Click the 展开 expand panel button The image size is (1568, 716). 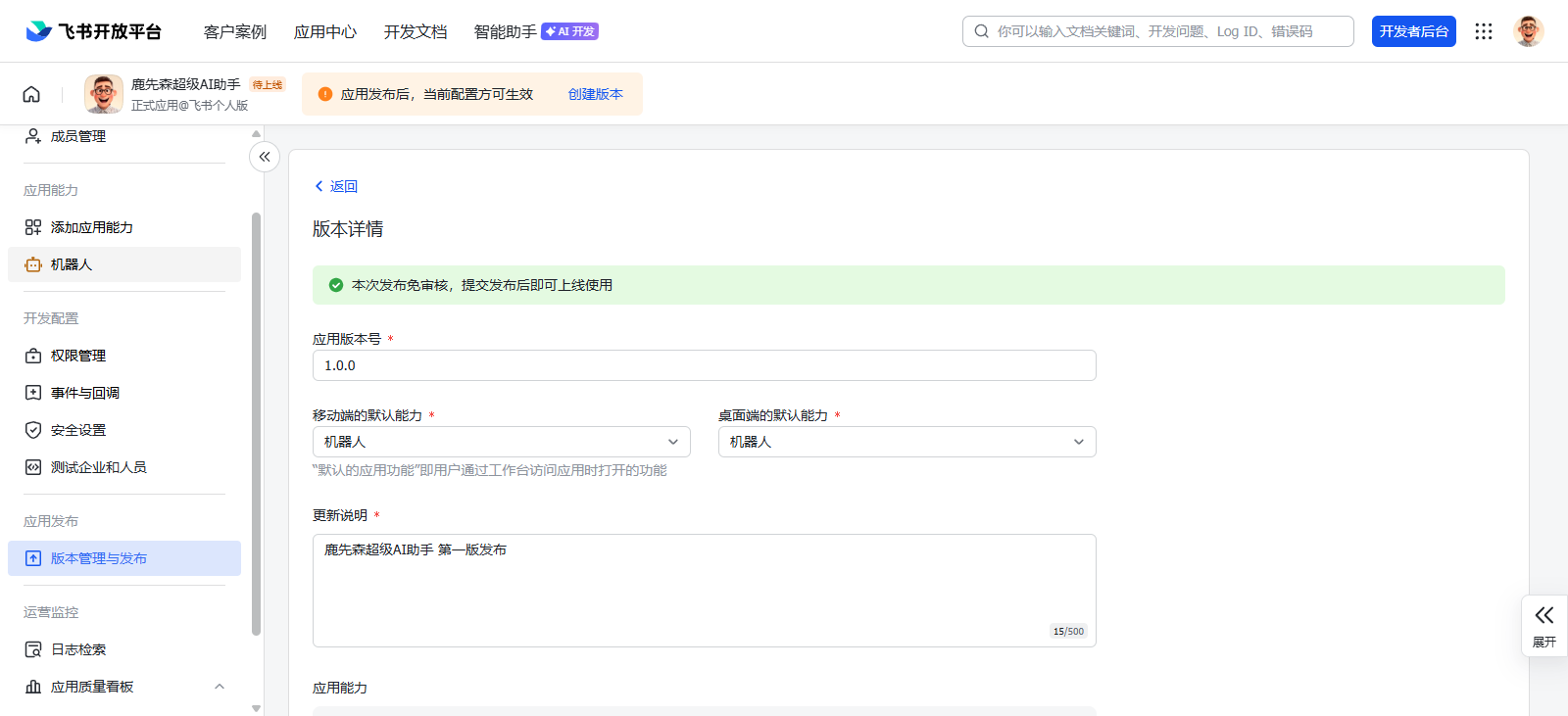(x=1544, y=626)
